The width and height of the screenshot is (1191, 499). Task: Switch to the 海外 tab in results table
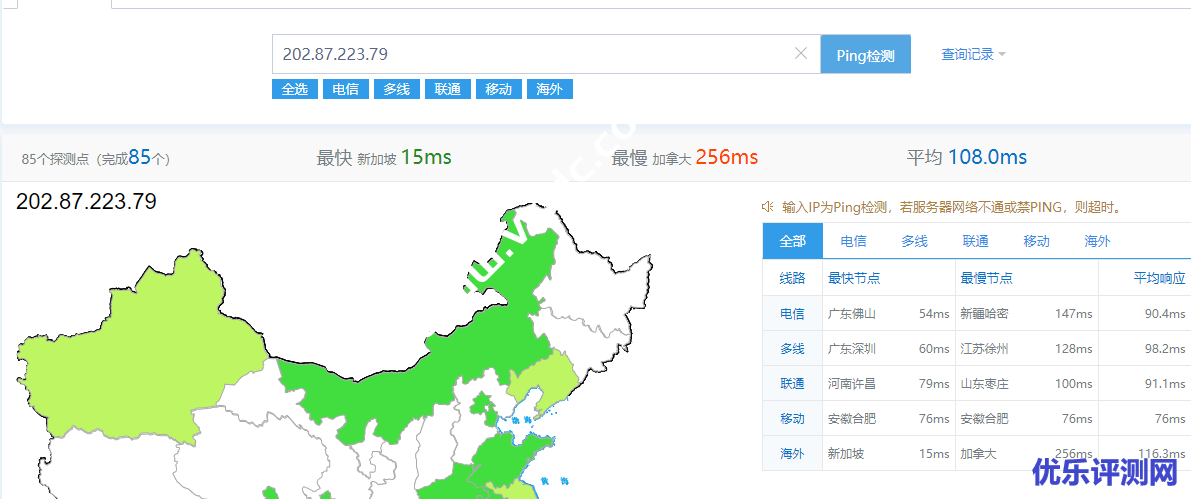click(1097, 241)
